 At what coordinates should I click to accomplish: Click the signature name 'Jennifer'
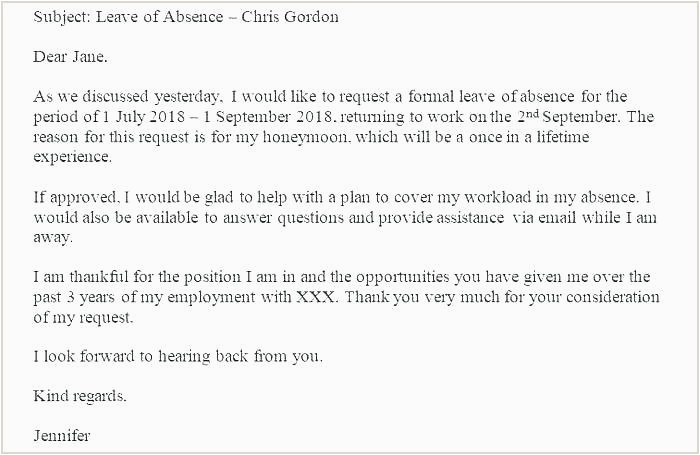point(62,436)
